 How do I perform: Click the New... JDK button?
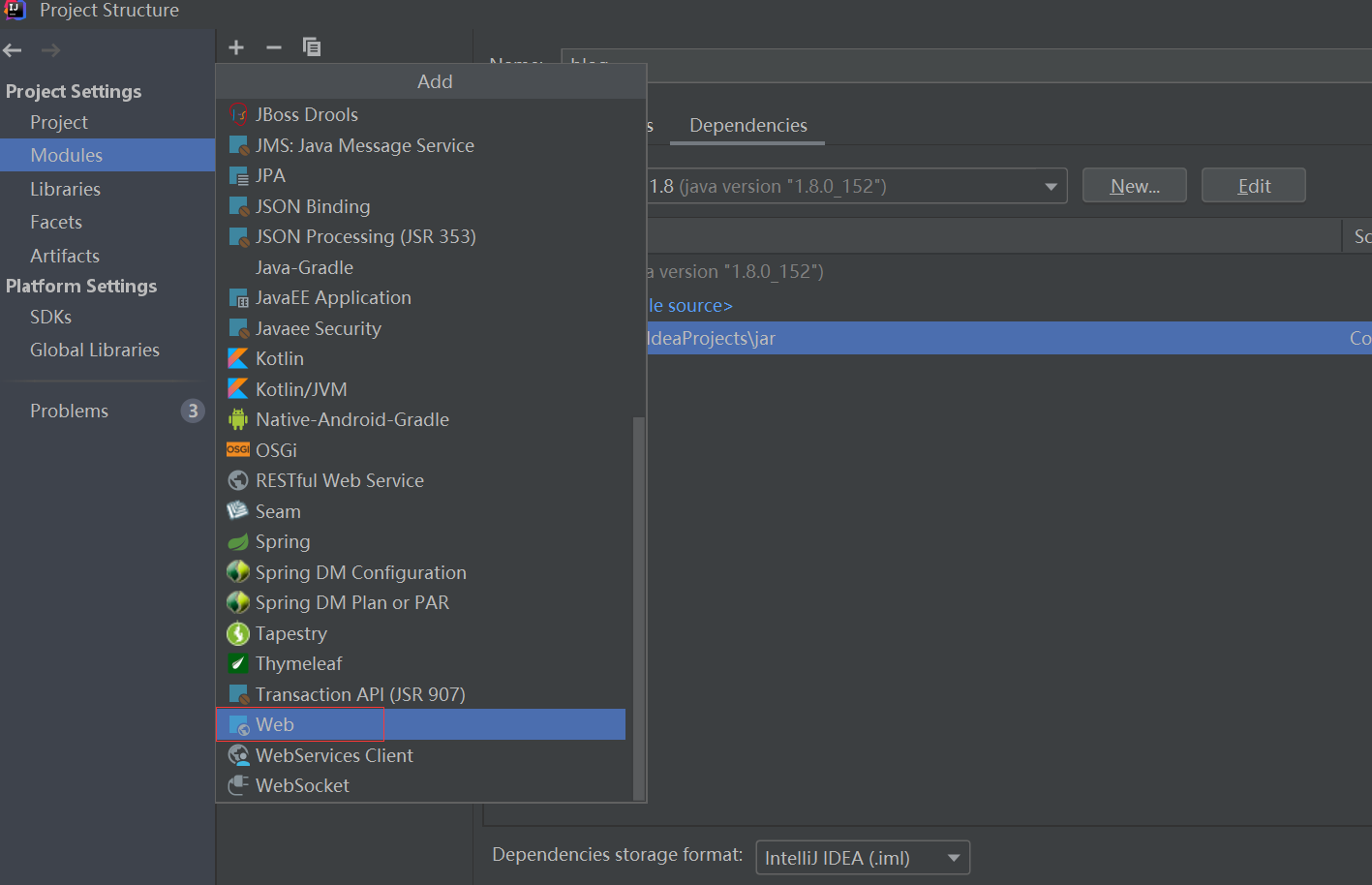[x=1134, y=185]
